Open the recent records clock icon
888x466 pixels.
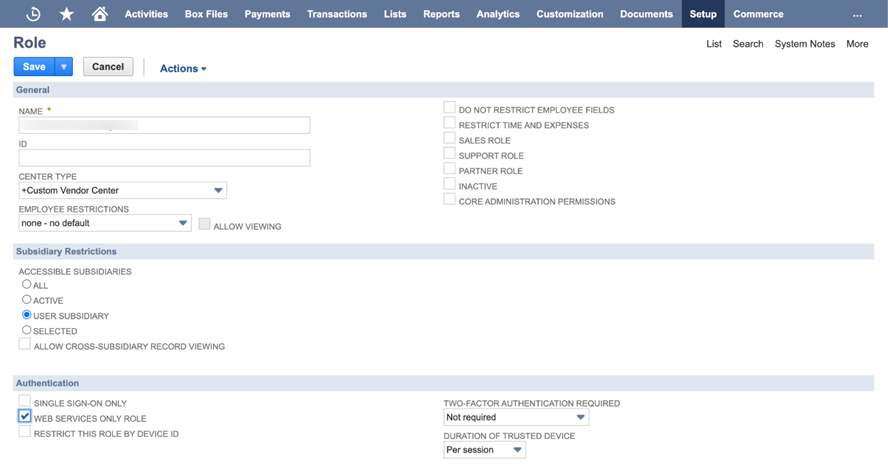(x=33, y=14)
